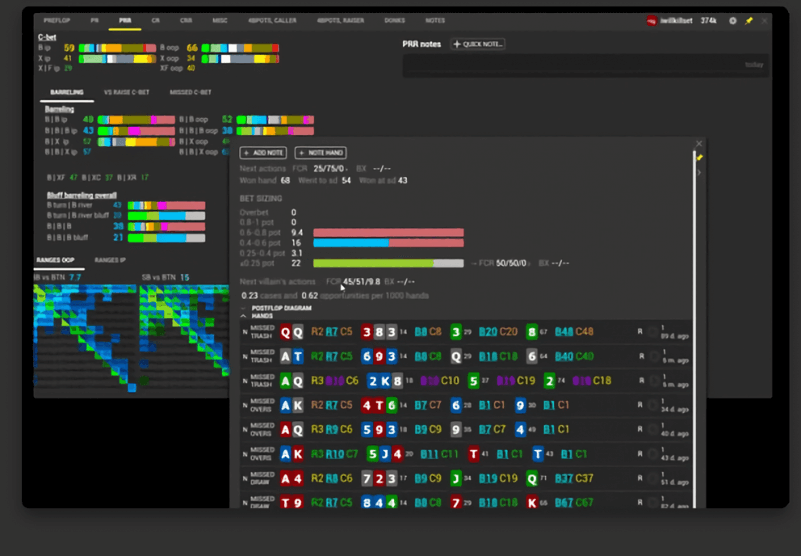Click the B67 action on T9 row
Screen dimensions: 801x556
tap(564, 503)
